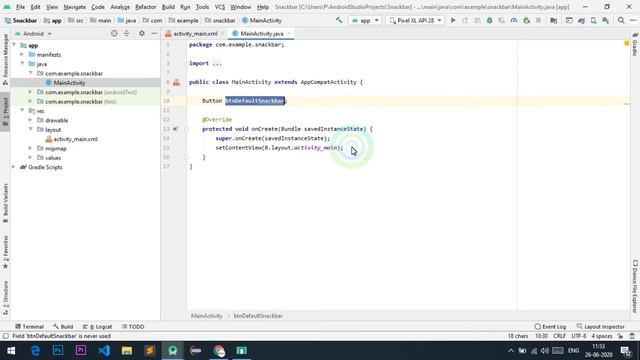The image size is (640, 360).
Task: Expand the drawable folder
Action: [x=30, y=120]
